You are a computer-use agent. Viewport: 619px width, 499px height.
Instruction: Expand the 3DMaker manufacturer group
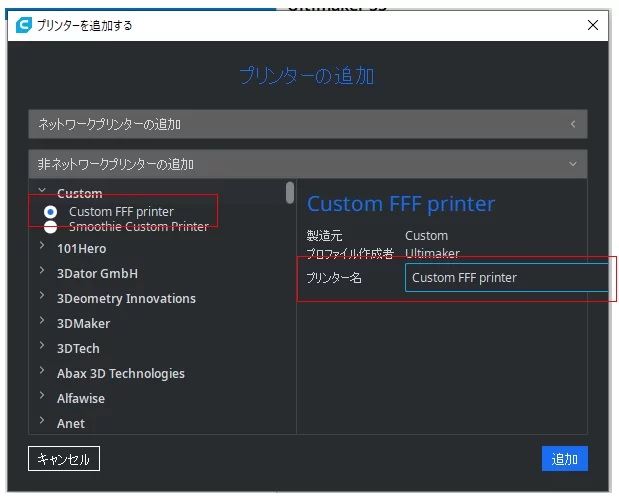click(x=42, y=320)
